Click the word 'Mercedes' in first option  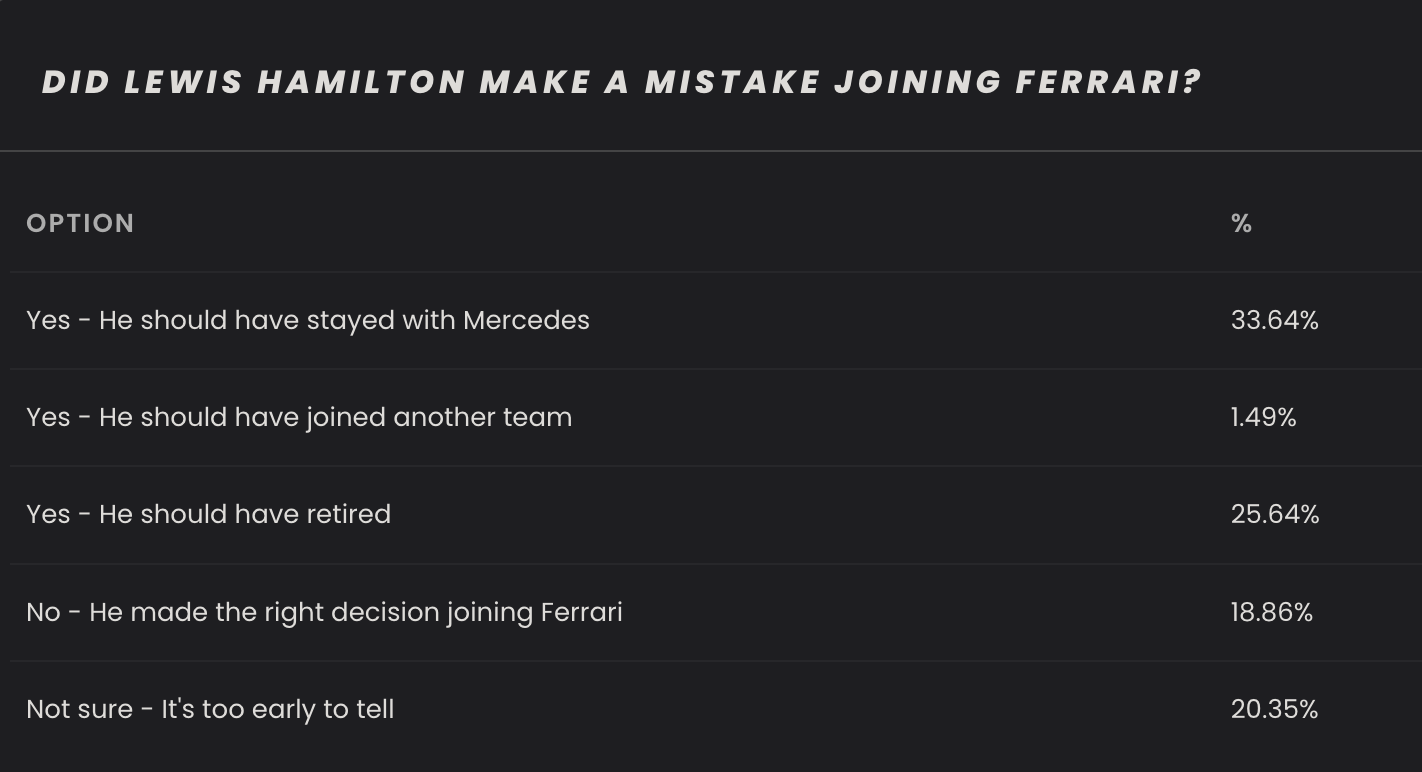(x=526, y=321)
